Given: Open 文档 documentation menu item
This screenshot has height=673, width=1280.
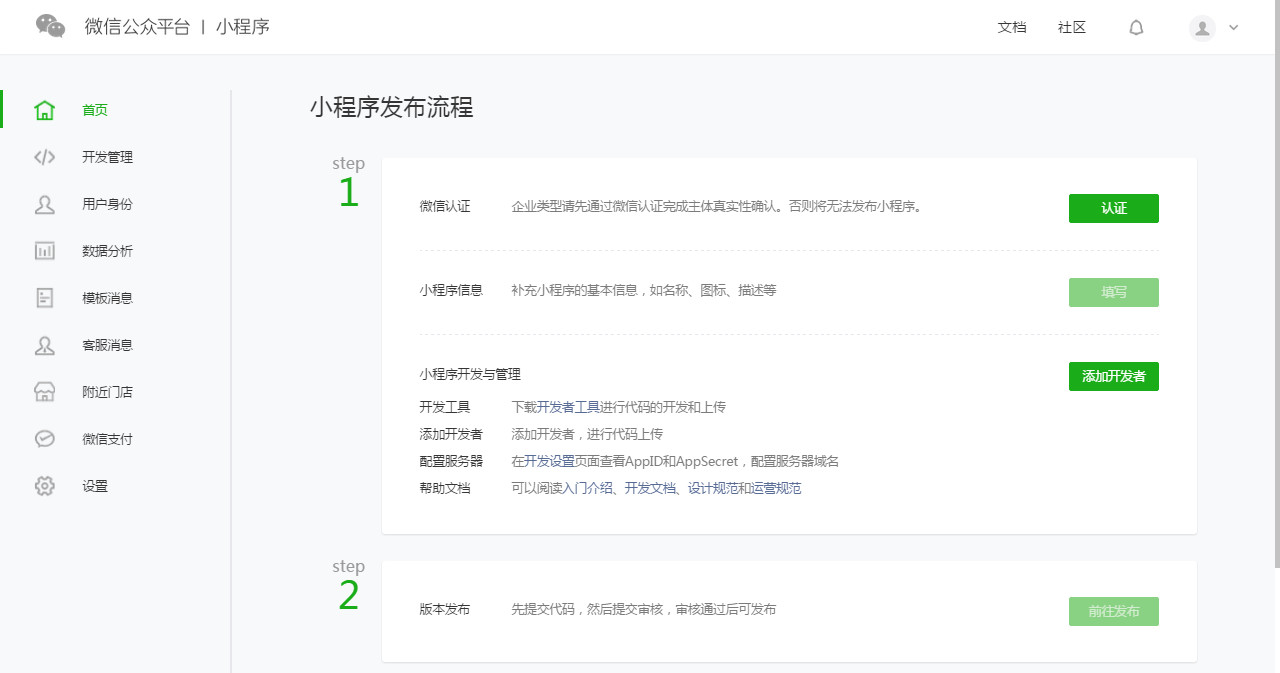Looking at the screenshot, I should [x=1012, y=27].
